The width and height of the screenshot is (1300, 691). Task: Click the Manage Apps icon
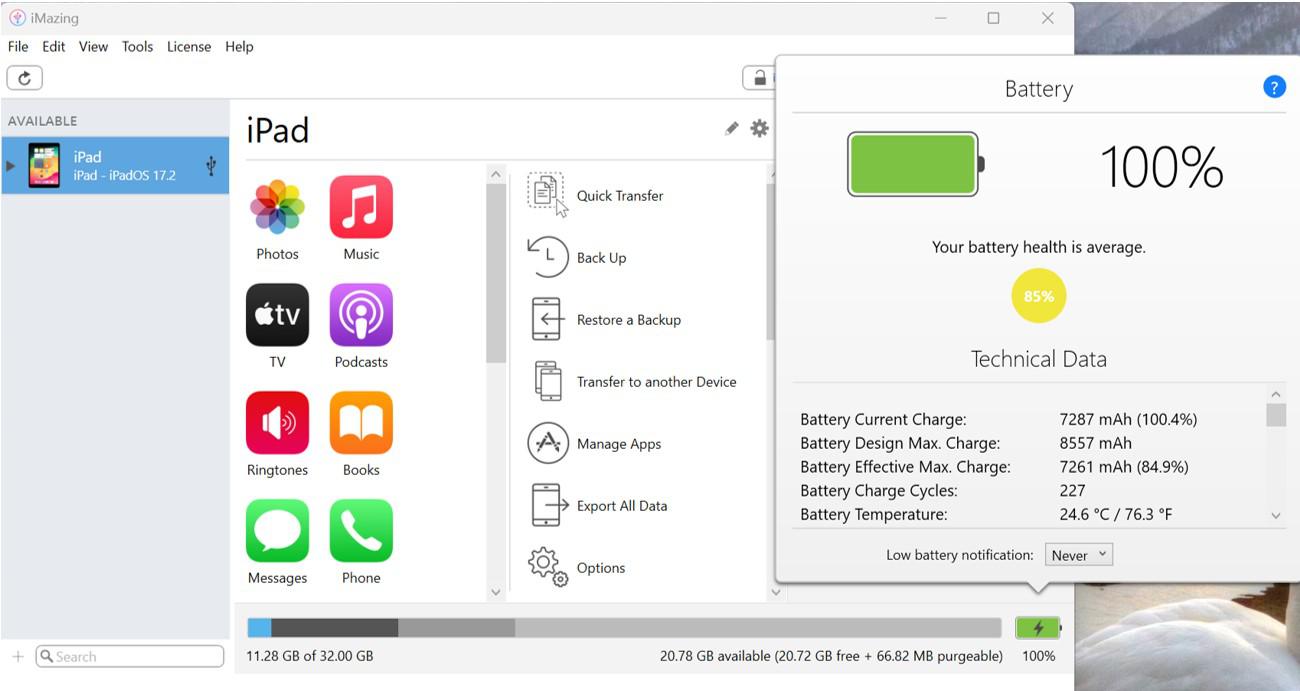(x=548, y=443)
